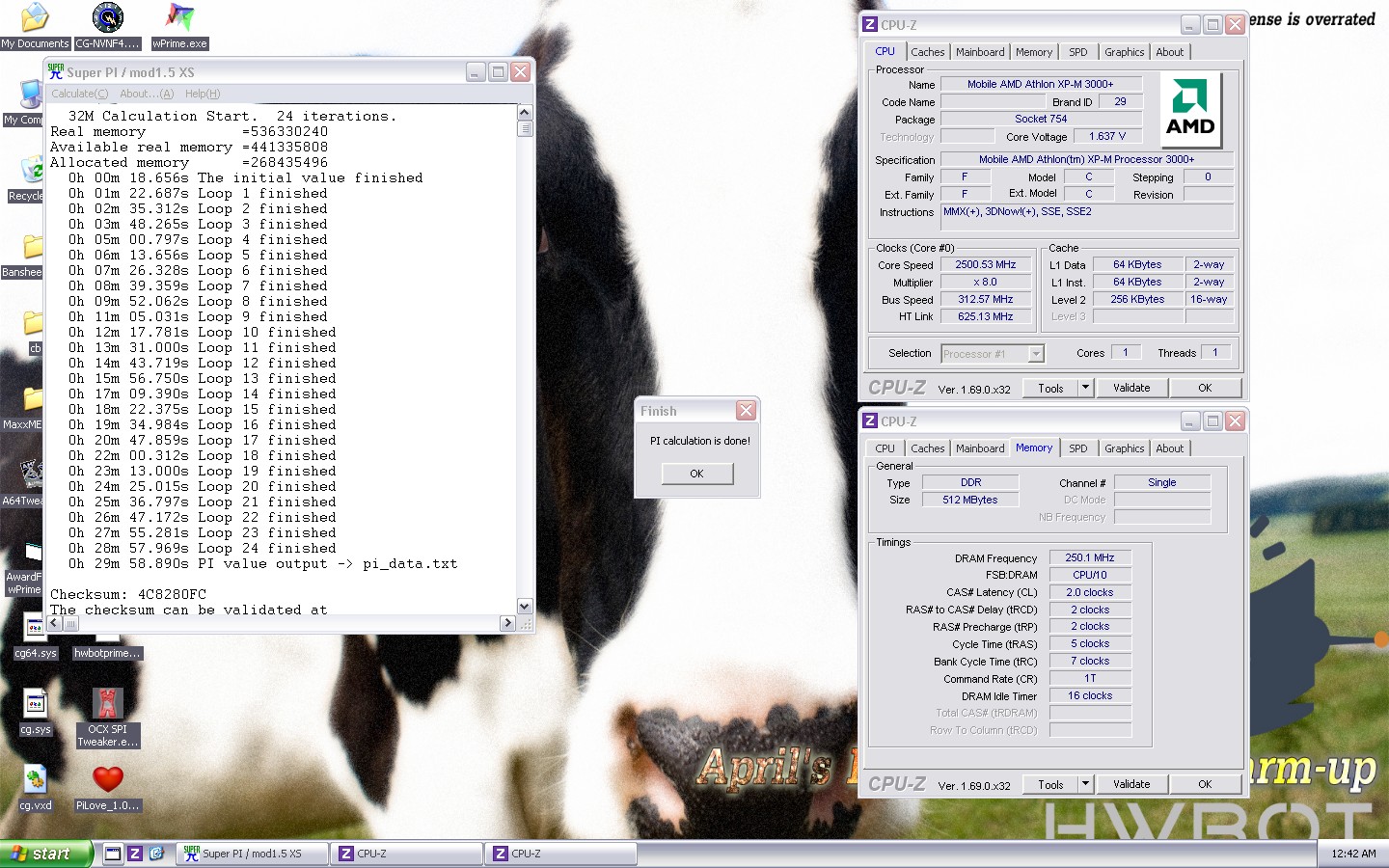Open Caches tab in bottom CPU-Z window
The width and height of the screenshot is (1389, 868).
pyautogui.click(x=928, y=448)
